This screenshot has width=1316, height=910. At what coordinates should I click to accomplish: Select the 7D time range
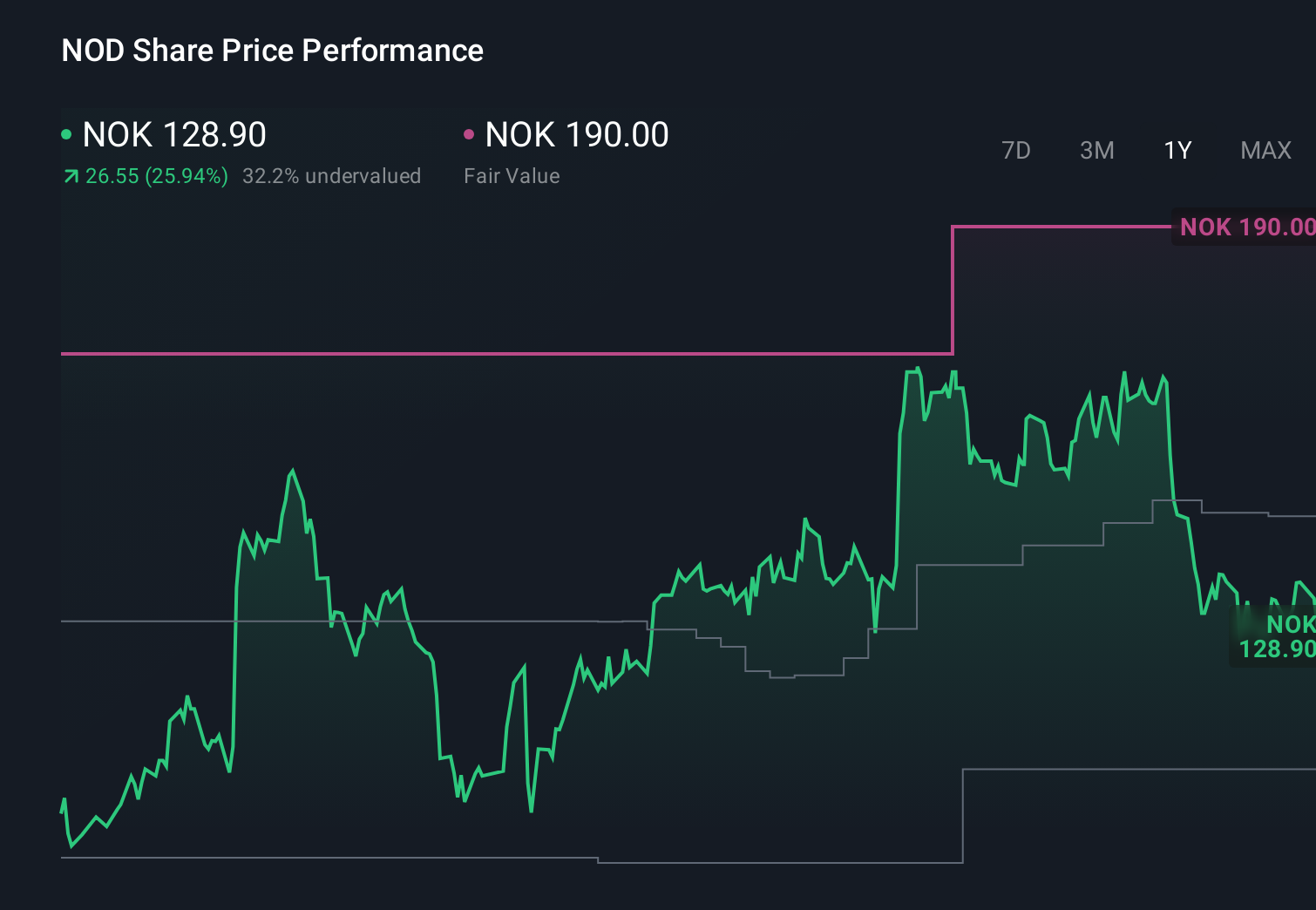(1016, 150)
